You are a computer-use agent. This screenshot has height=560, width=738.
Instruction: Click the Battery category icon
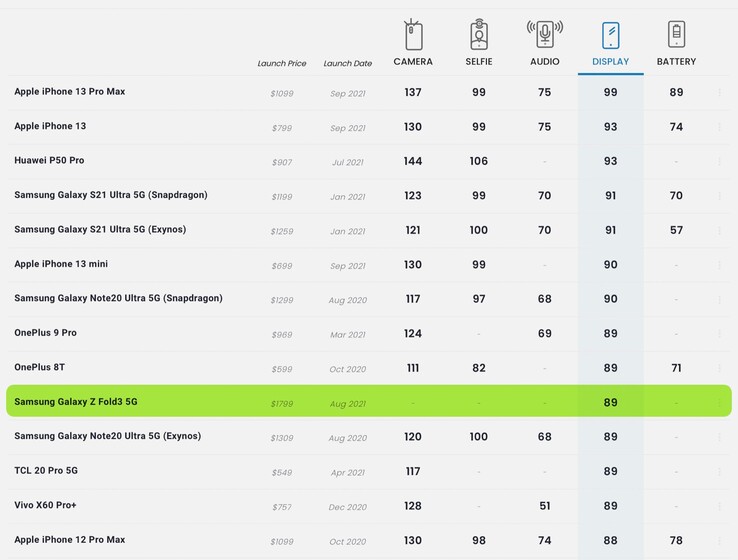point(676,34)
